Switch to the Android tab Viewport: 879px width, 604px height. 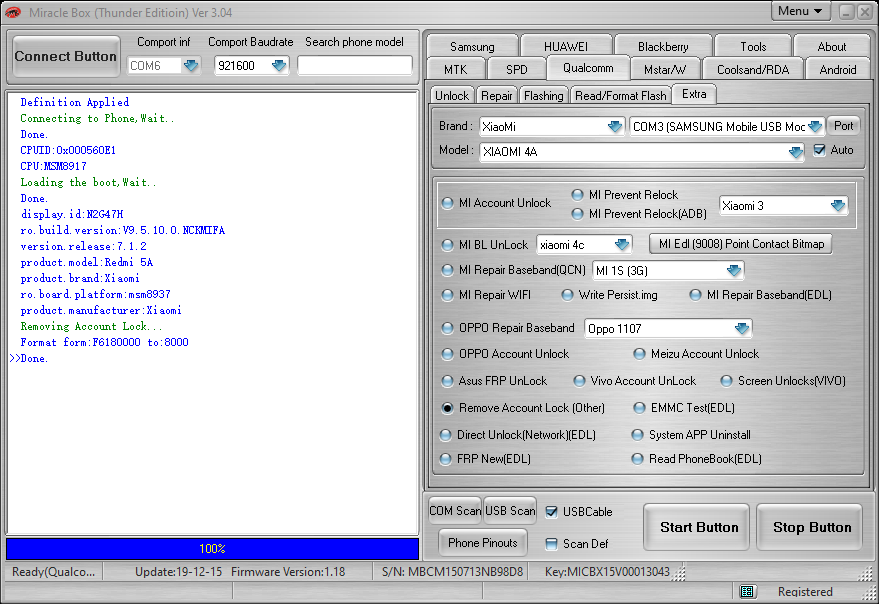pos(838,70)
